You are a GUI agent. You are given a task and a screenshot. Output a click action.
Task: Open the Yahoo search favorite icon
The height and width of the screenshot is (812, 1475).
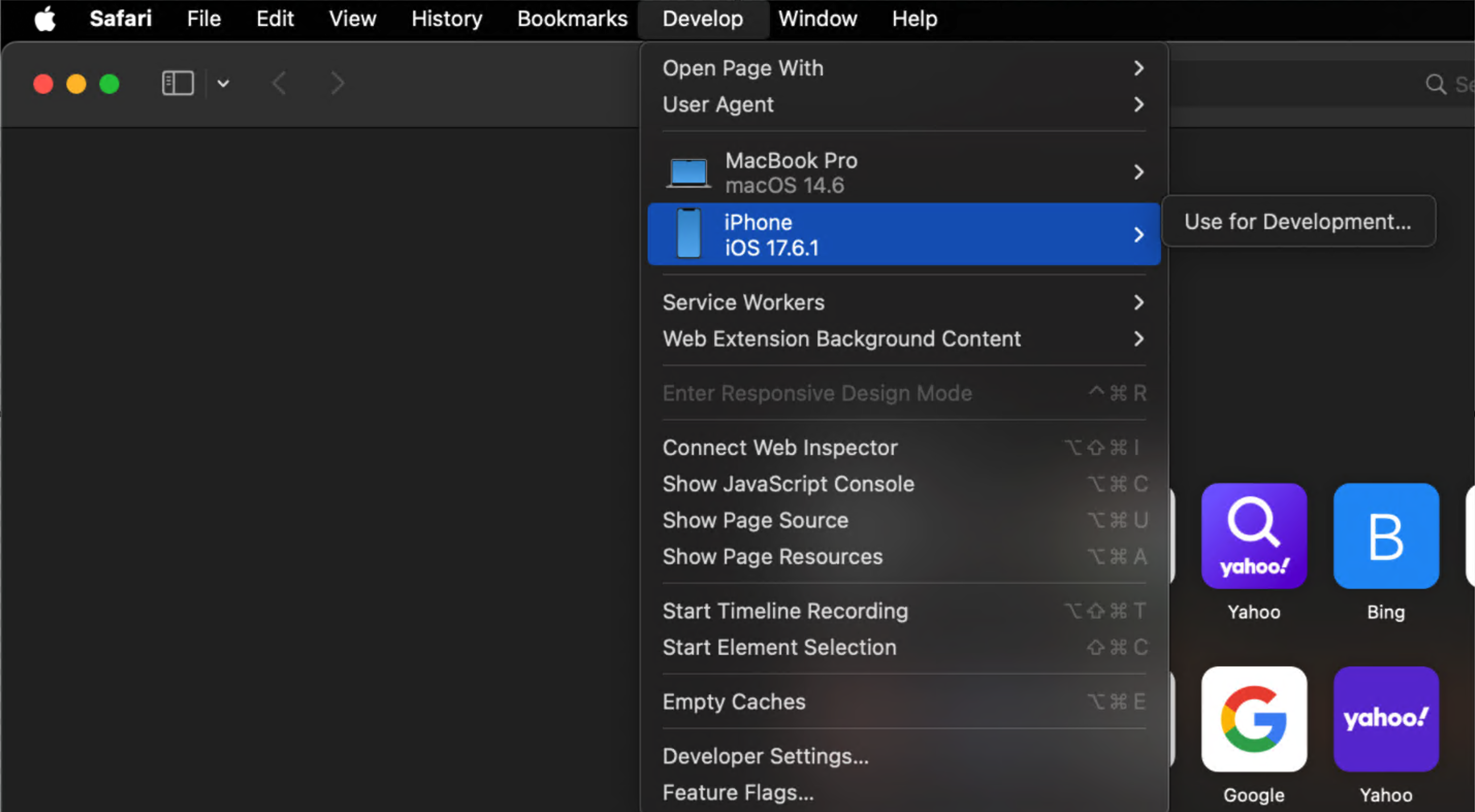[1254, 535]
